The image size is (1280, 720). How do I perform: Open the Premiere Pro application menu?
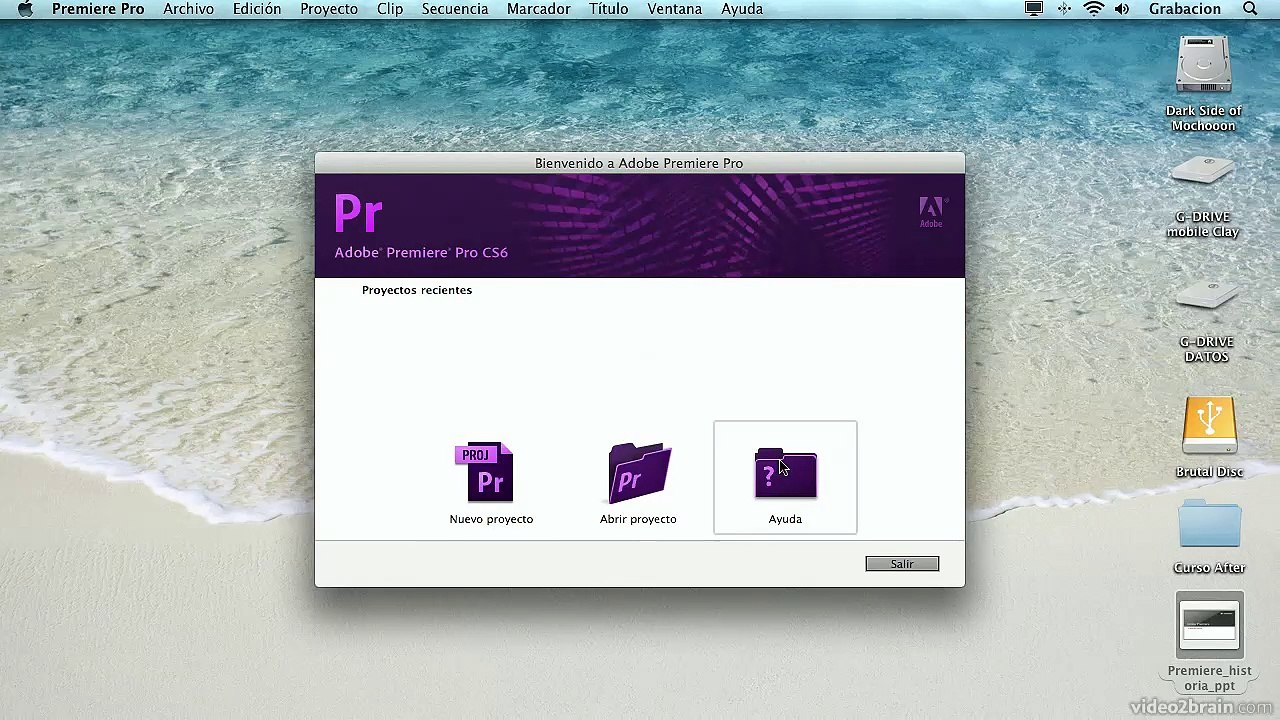pos(98,9)
